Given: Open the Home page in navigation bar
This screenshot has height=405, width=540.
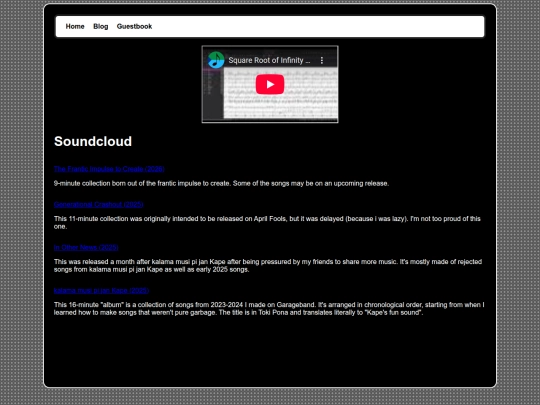Looking at the screenshot, I should coord(75,27).
